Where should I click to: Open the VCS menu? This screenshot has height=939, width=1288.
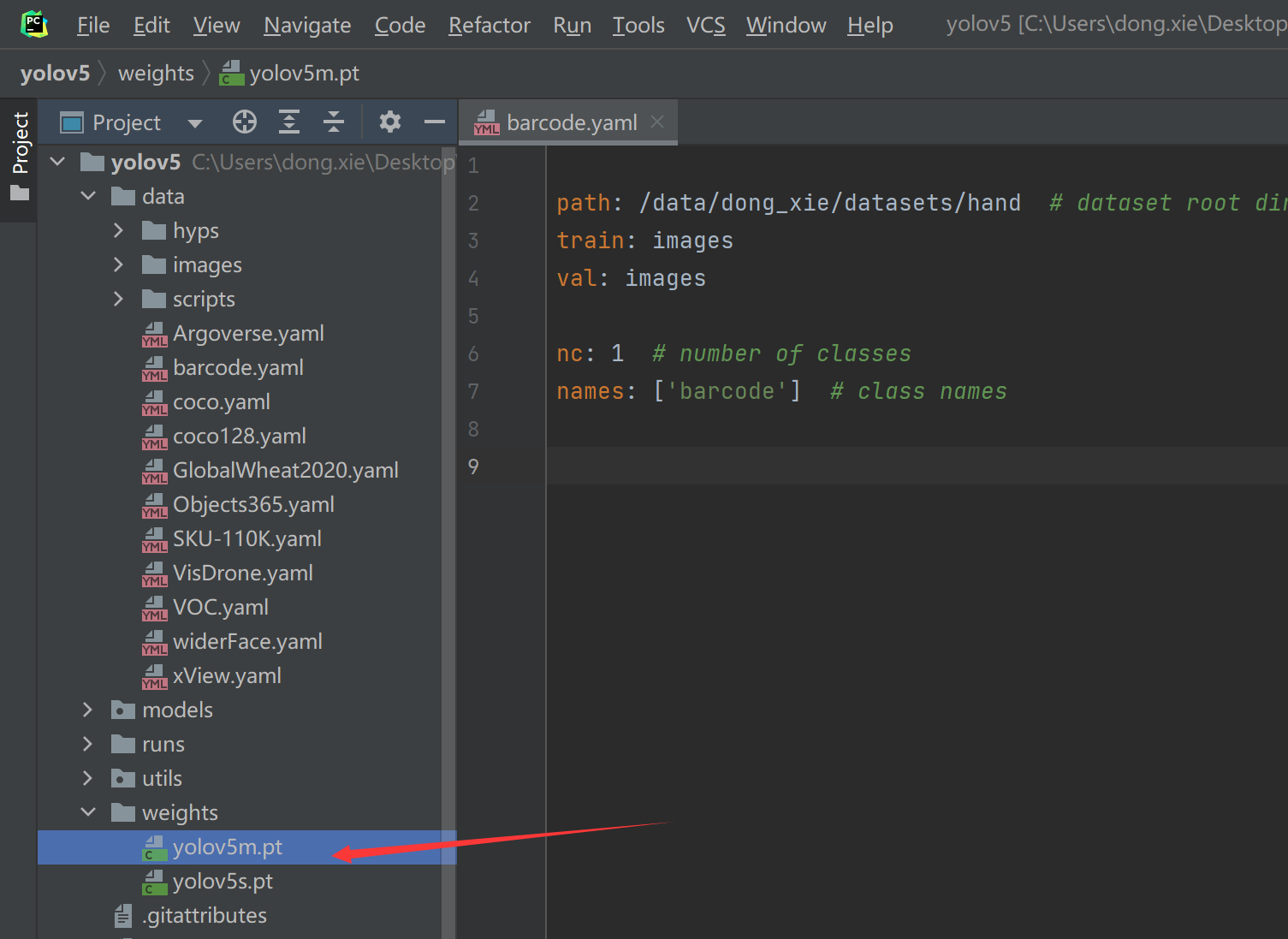point(705,26)
